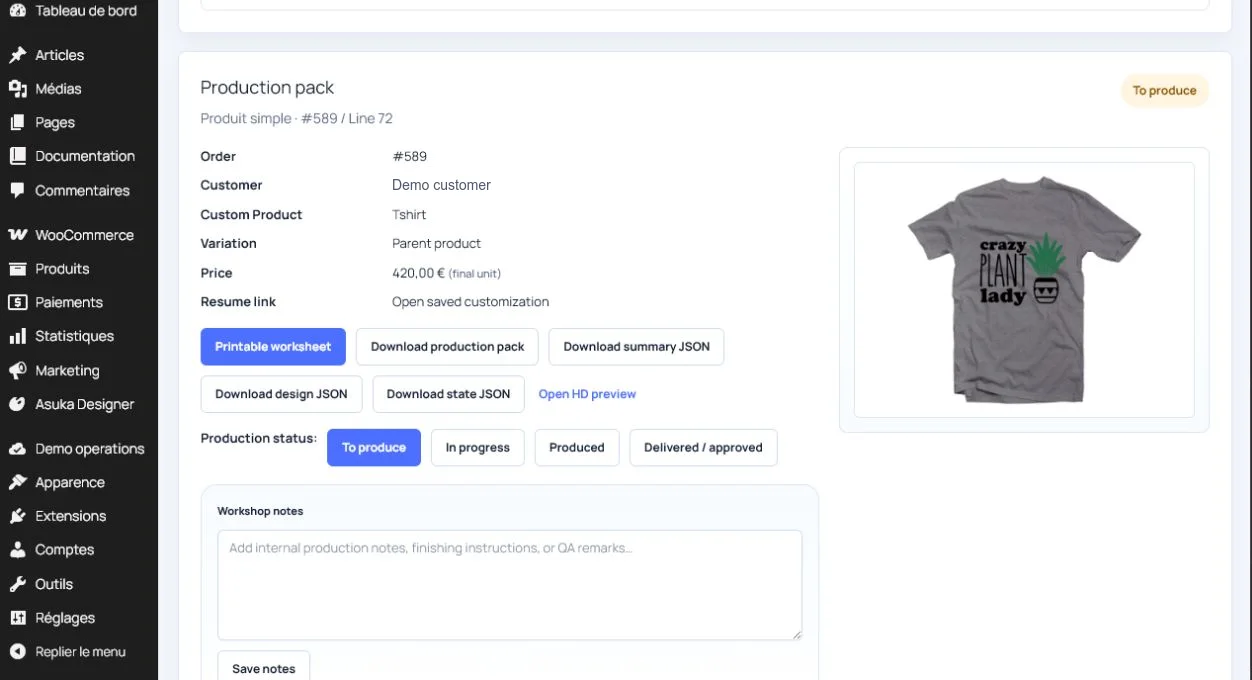Click the WooCommerce logo icon

17,235
